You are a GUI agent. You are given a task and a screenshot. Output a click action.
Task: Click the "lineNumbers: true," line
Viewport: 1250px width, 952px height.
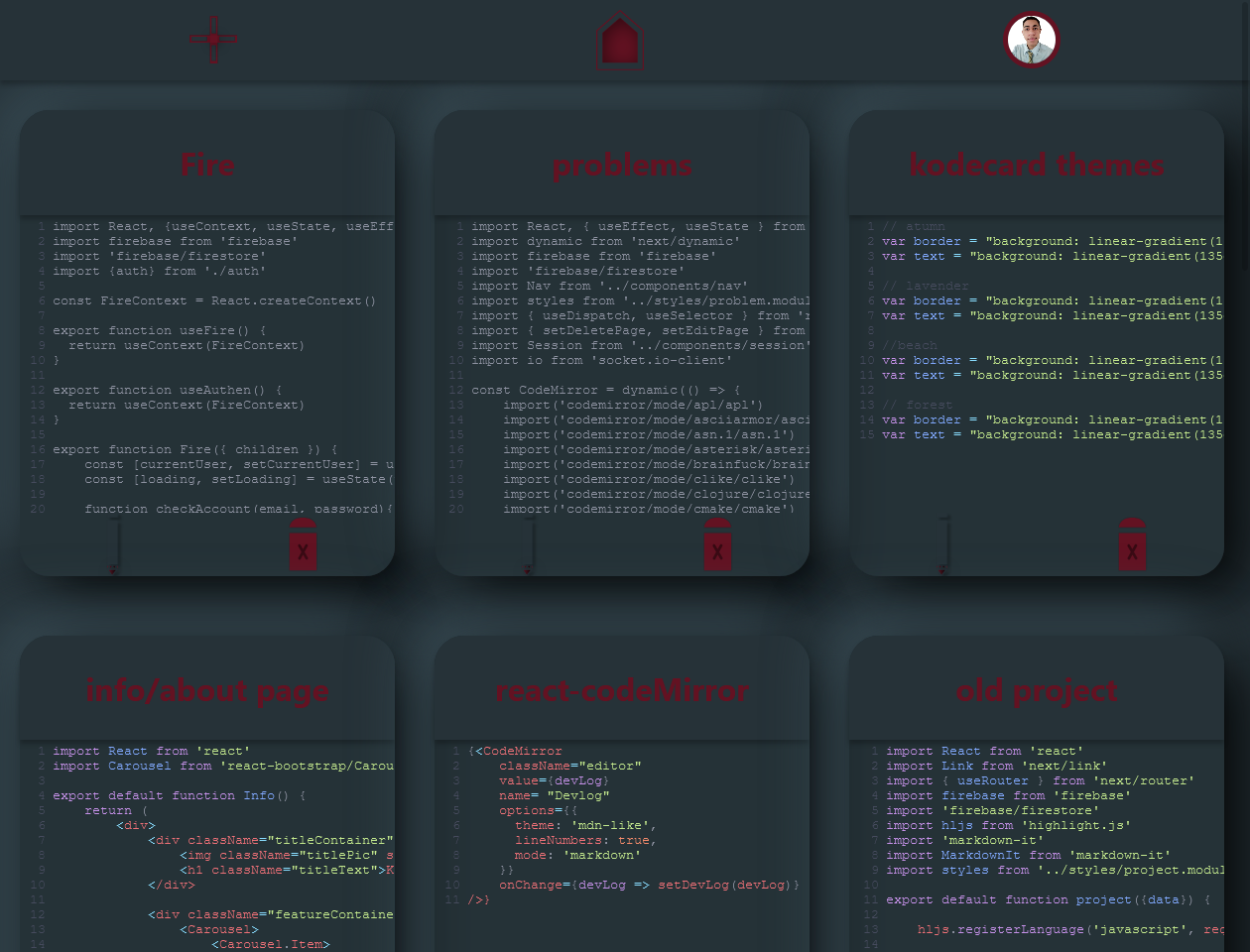point(586,840)
